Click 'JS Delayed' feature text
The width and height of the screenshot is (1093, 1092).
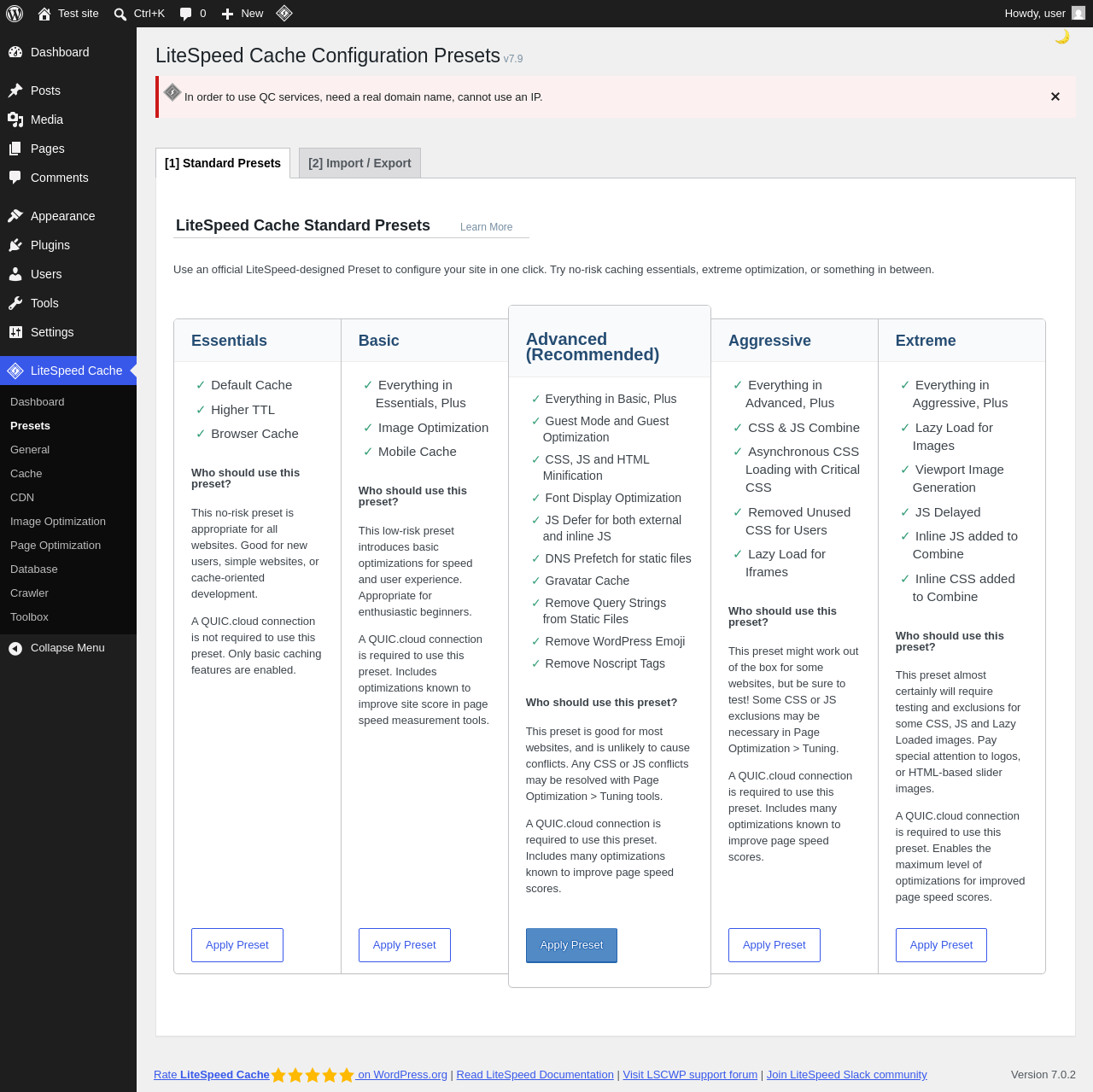948,512
